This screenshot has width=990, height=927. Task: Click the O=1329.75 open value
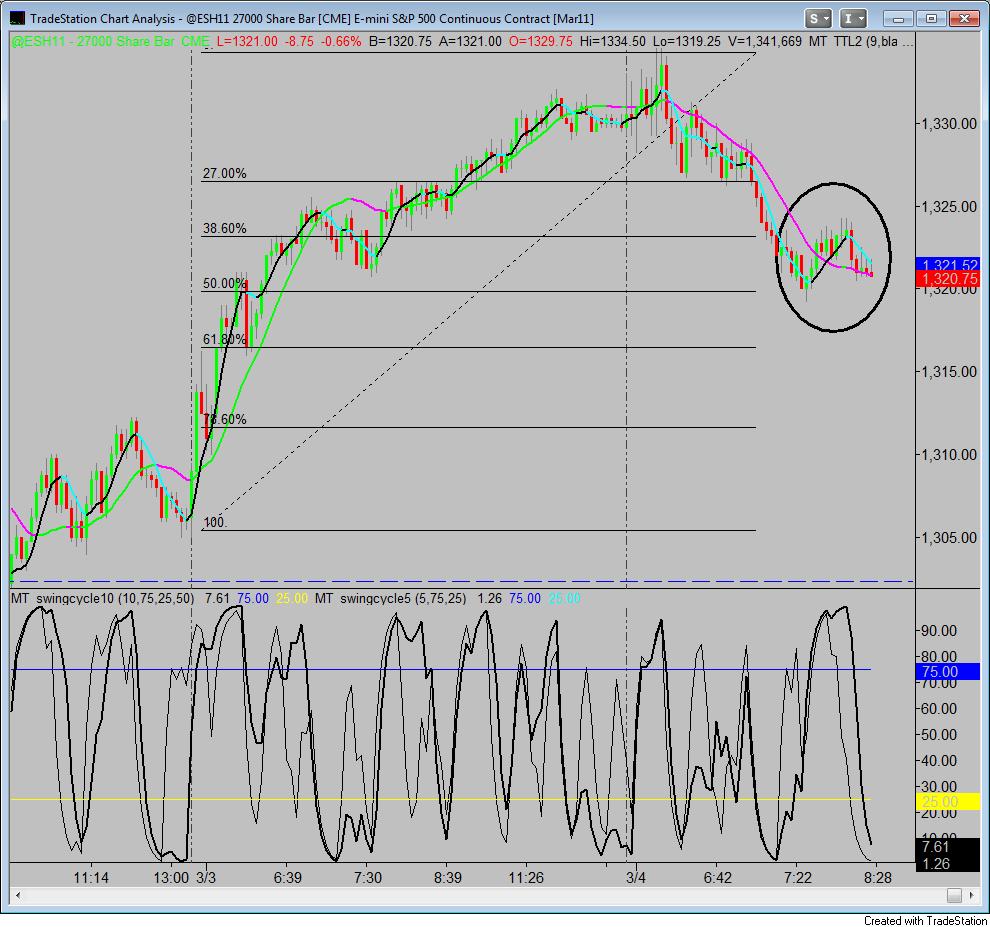pos(540,42)
